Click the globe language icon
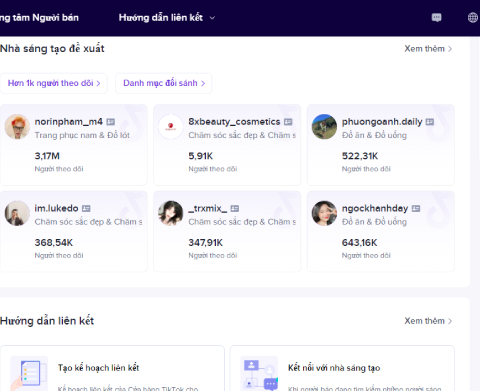 (473, 17)
